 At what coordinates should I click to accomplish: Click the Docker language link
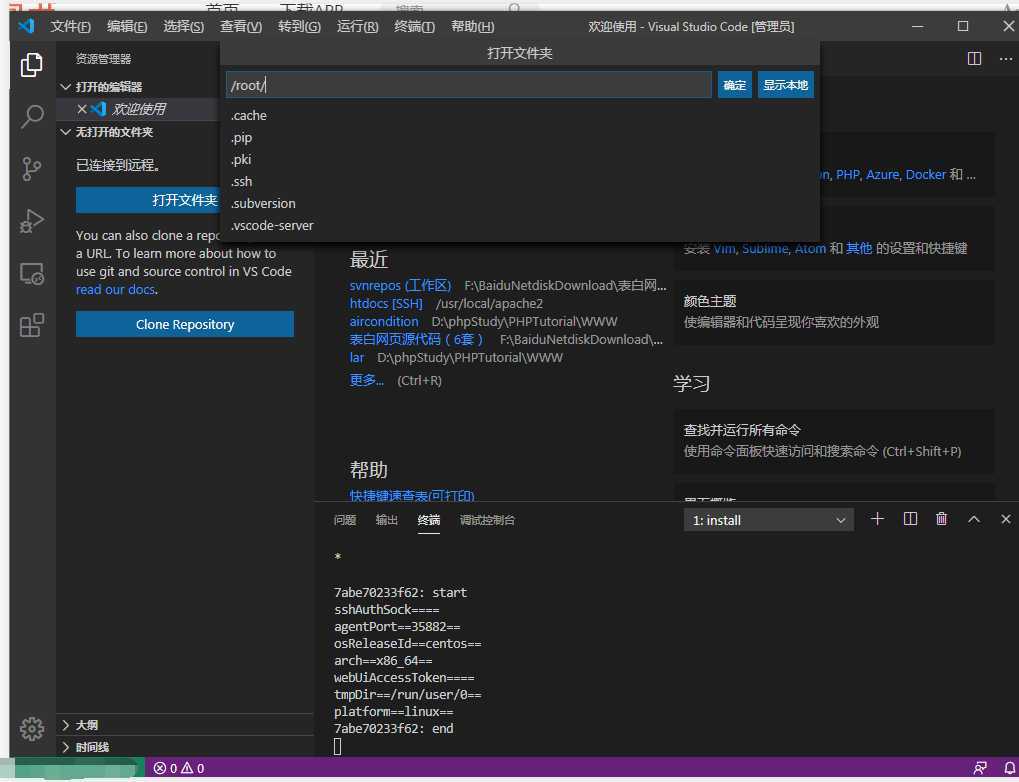pos(925,175)
